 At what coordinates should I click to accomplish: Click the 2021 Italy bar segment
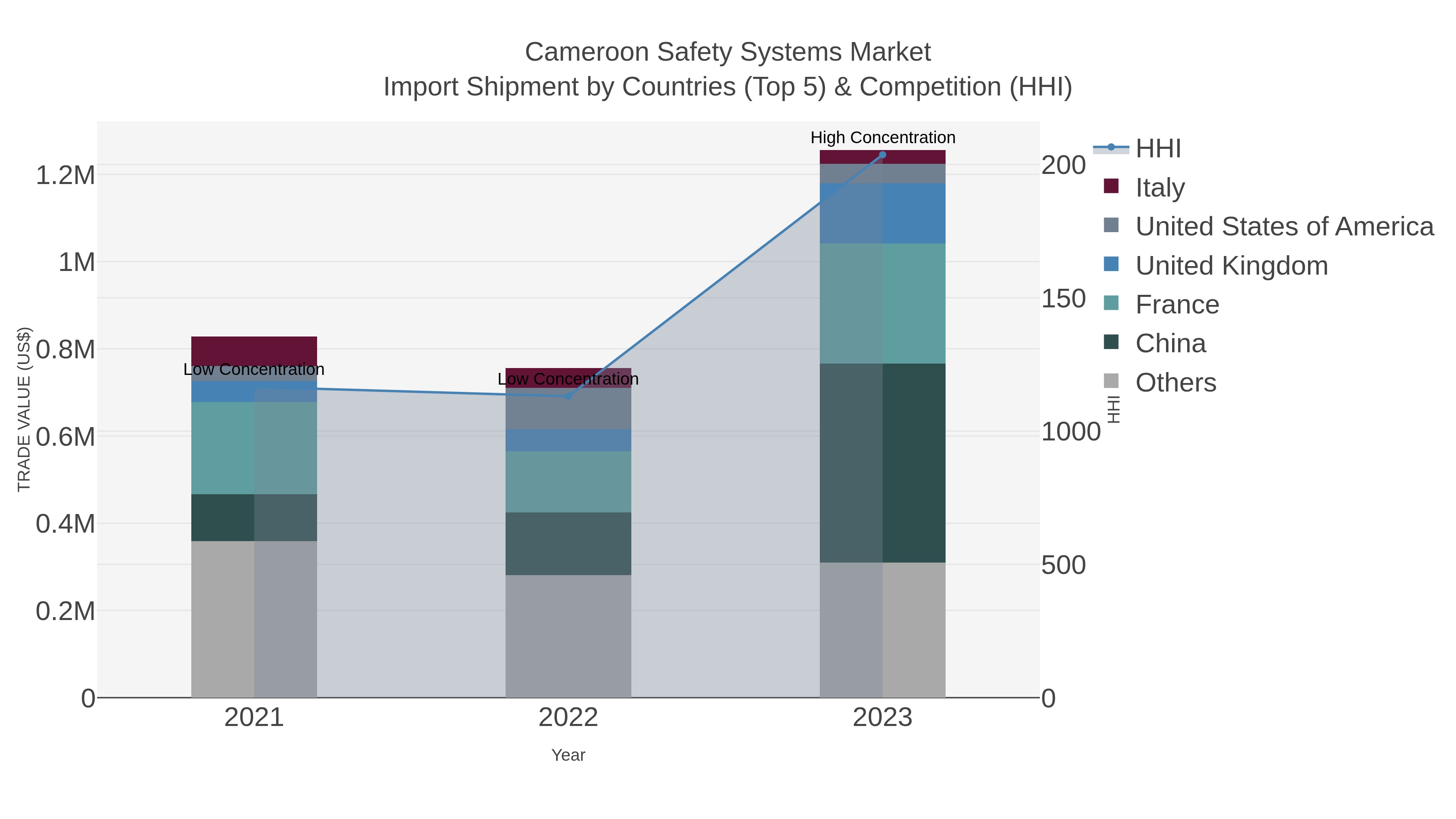click(x=254, y=351)
